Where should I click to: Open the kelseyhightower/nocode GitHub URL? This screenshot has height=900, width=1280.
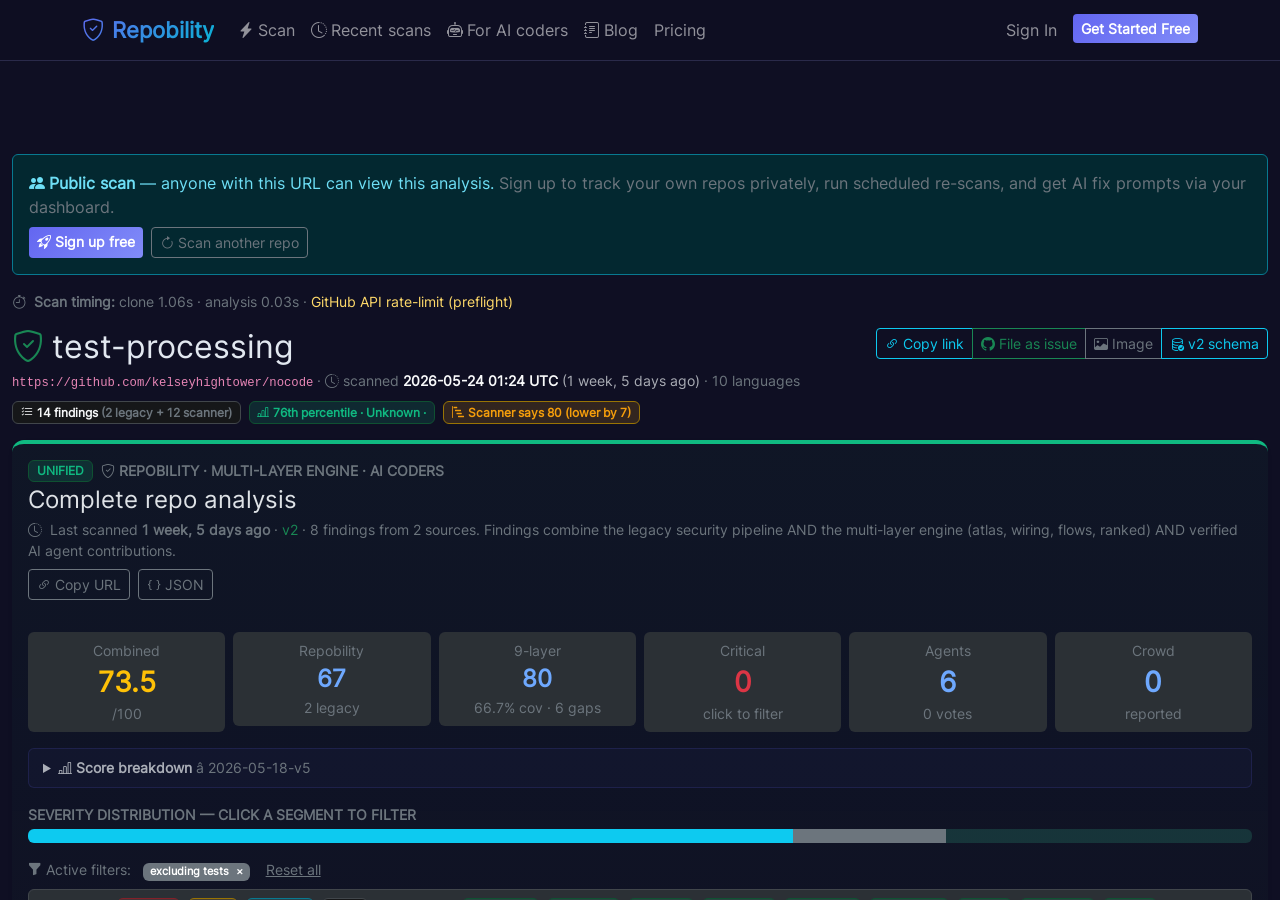pyautogui.click(x=163, y=382)
